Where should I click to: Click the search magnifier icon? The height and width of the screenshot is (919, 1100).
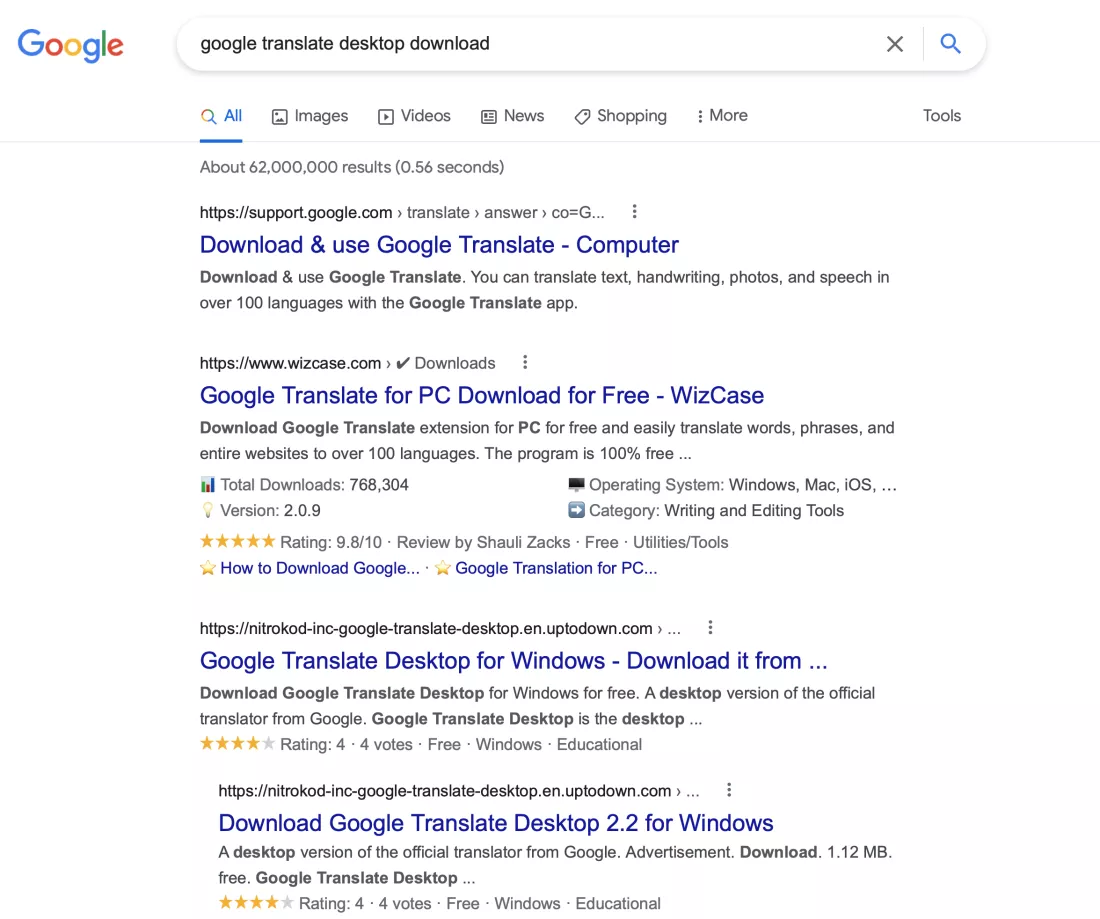(x=950, y=43)
